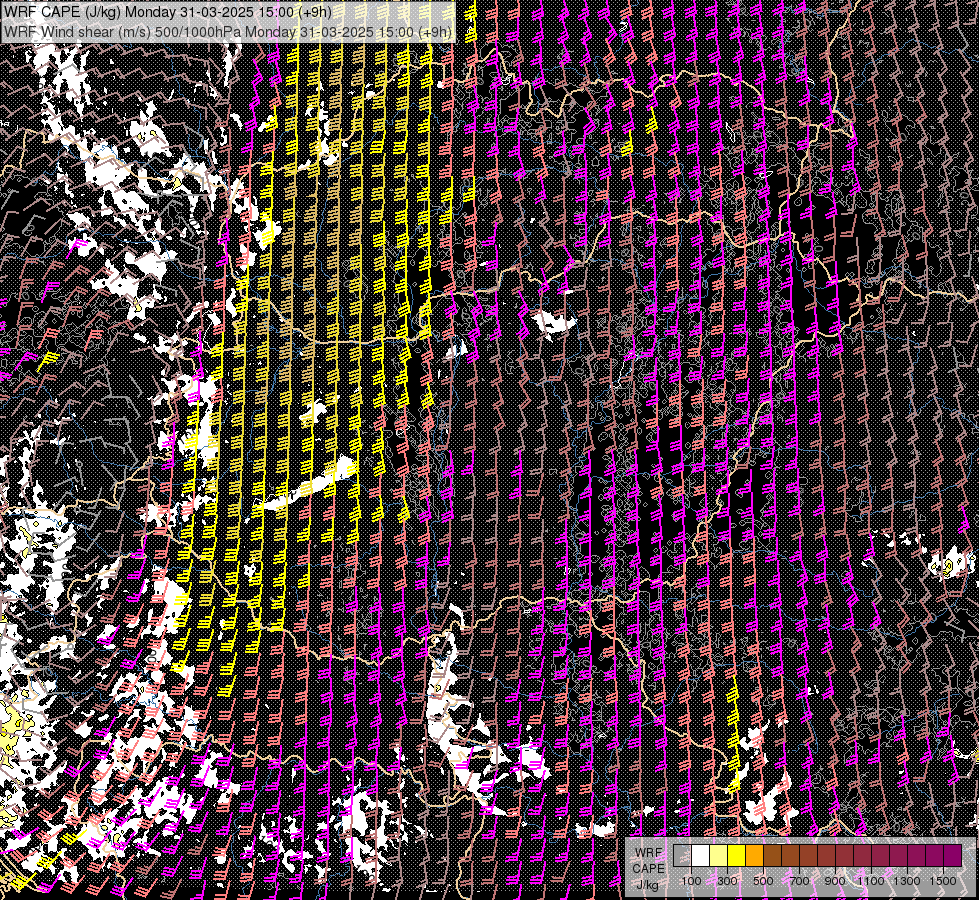
Task: Pick the pale yellow CAPE legend swatch
Action: coord(719,855)
